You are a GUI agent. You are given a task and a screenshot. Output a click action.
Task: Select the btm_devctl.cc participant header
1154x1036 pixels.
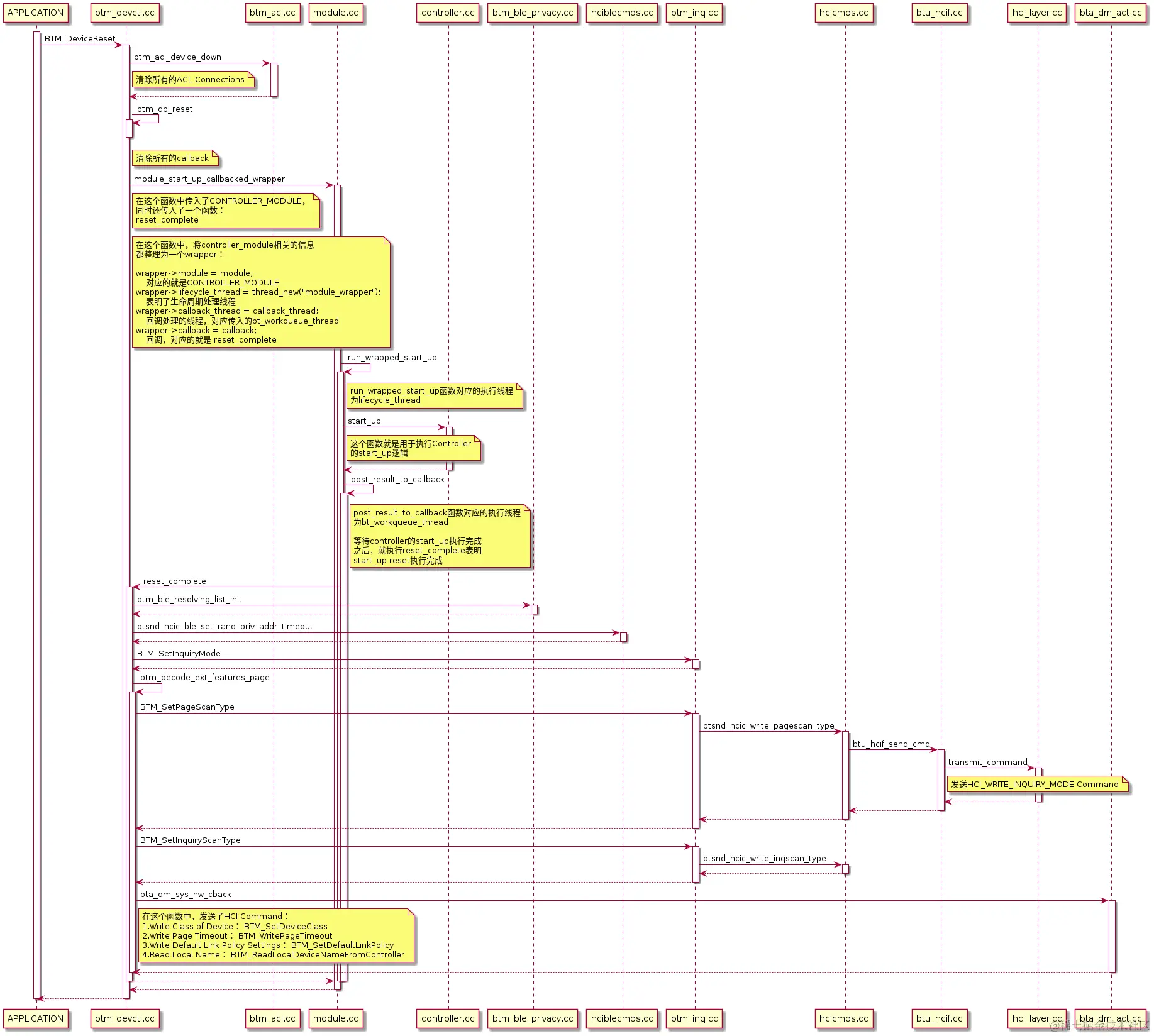pyautogui.click(x=125, y=13)
